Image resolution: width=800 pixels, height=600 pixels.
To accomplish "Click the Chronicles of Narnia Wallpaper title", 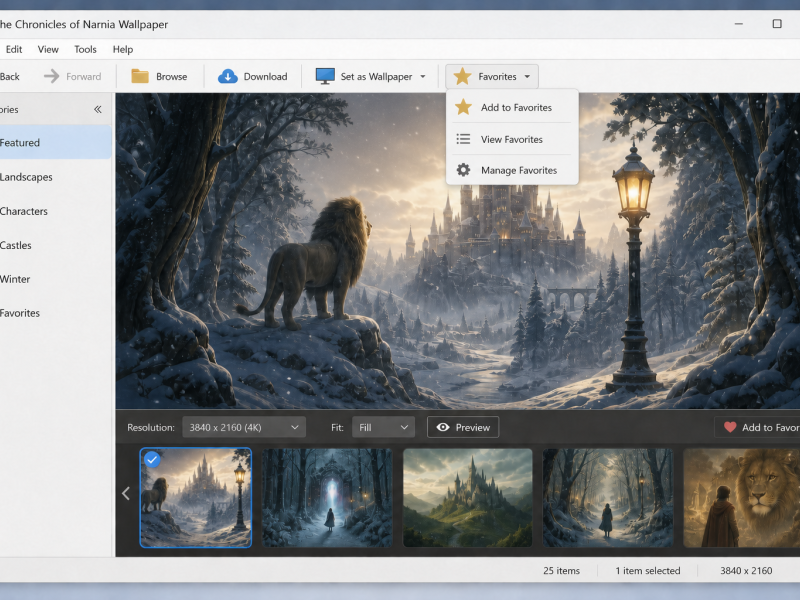I will click(x=84, y=24).
